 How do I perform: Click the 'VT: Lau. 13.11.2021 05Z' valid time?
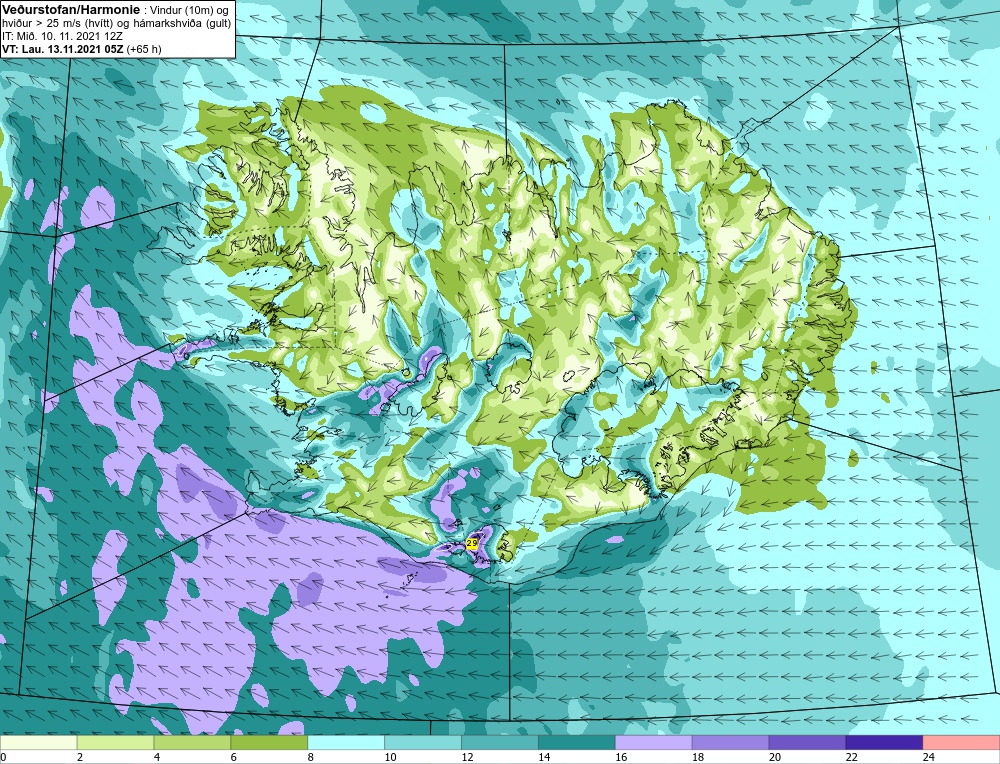coord(62,49)
